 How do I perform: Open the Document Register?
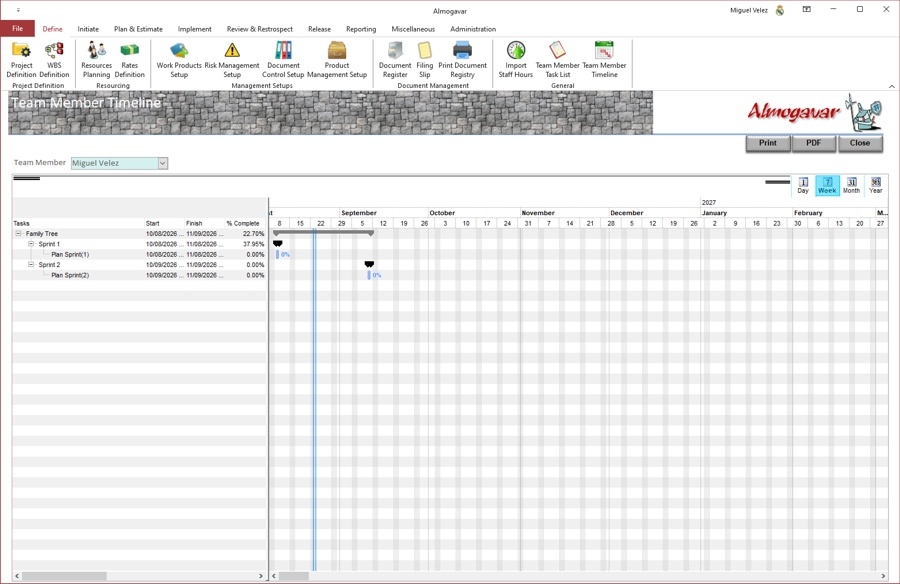coord(395,60)
